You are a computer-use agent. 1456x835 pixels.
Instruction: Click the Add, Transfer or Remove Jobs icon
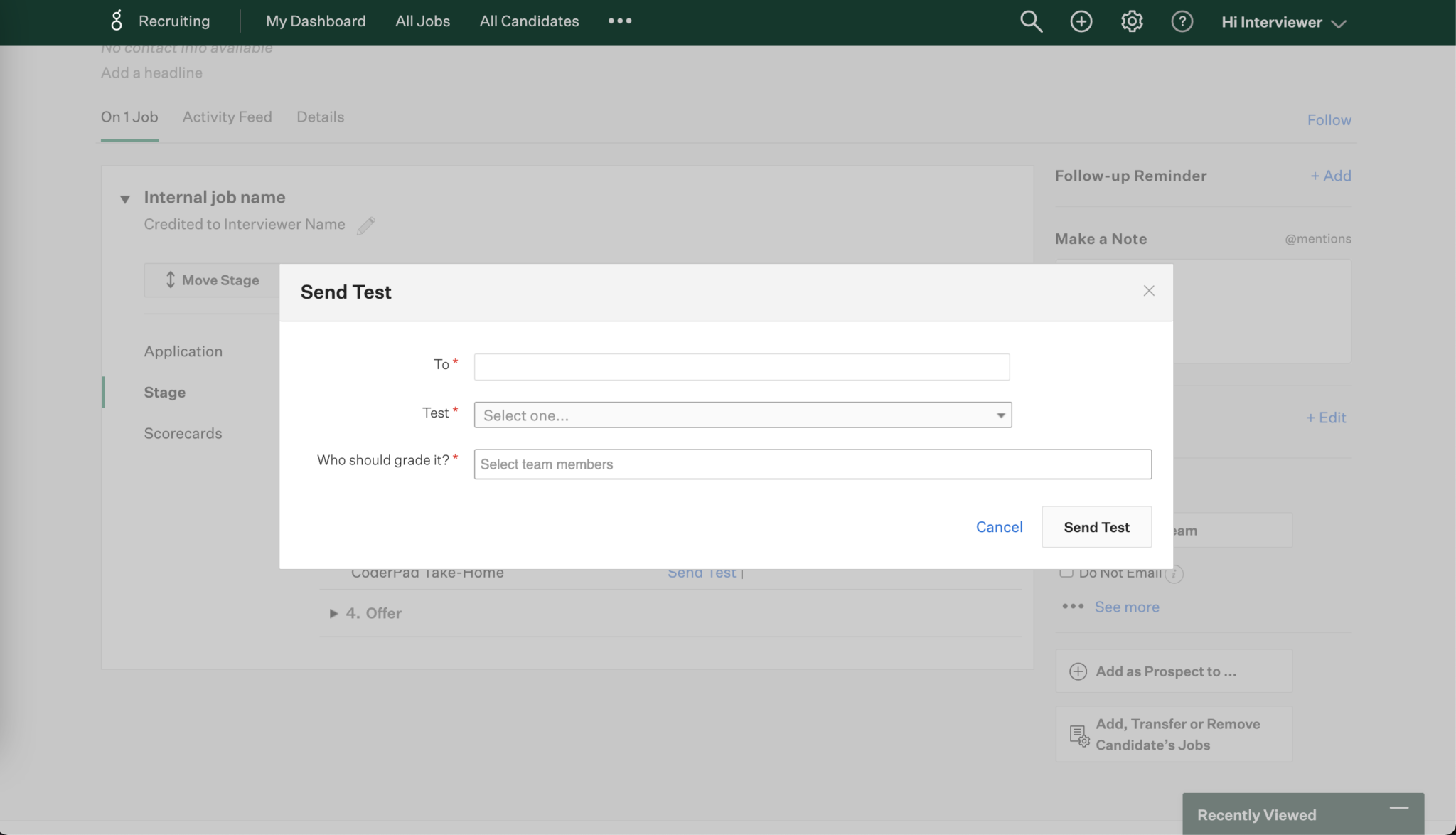coord(1078,734)
